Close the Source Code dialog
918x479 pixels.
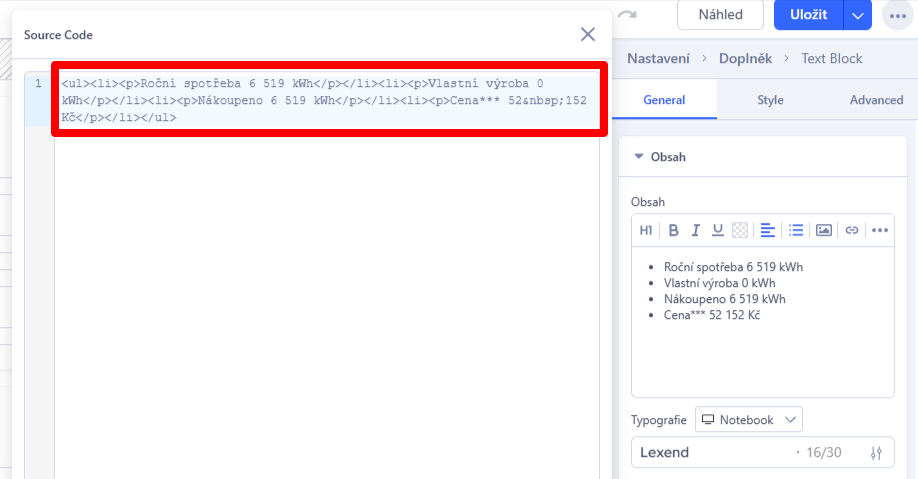coord(588,34)
